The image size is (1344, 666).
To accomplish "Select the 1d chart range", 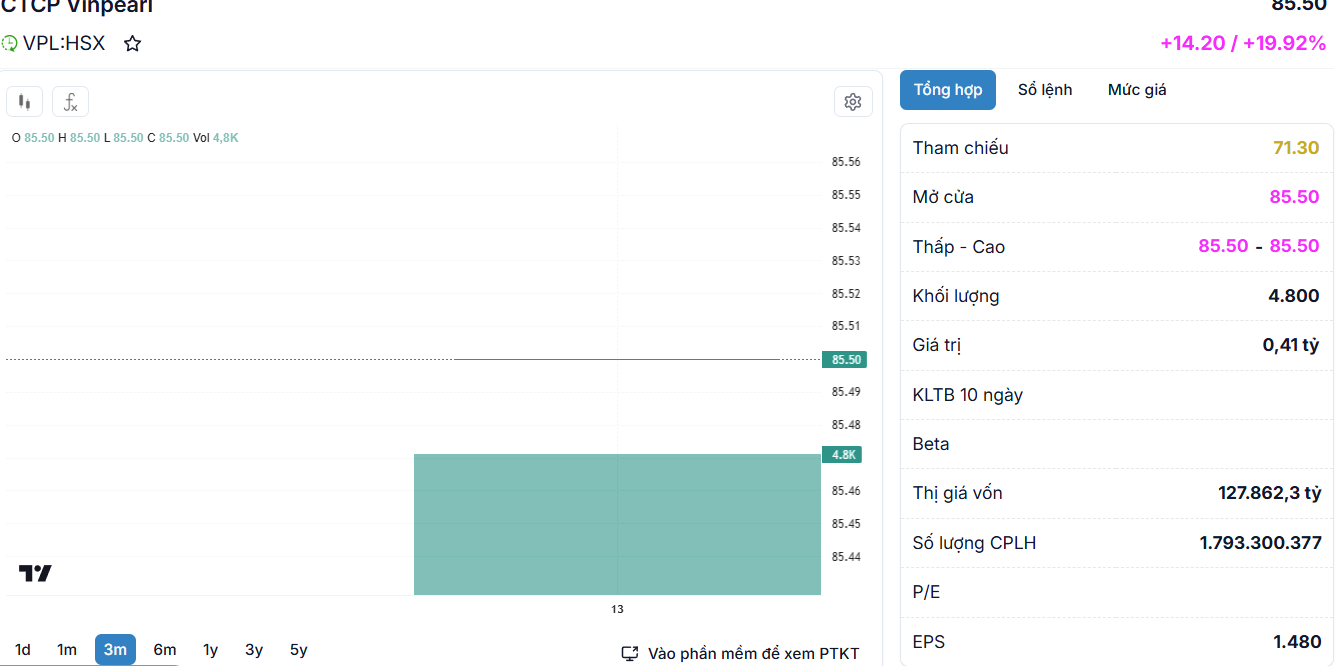I will (23, 650).
